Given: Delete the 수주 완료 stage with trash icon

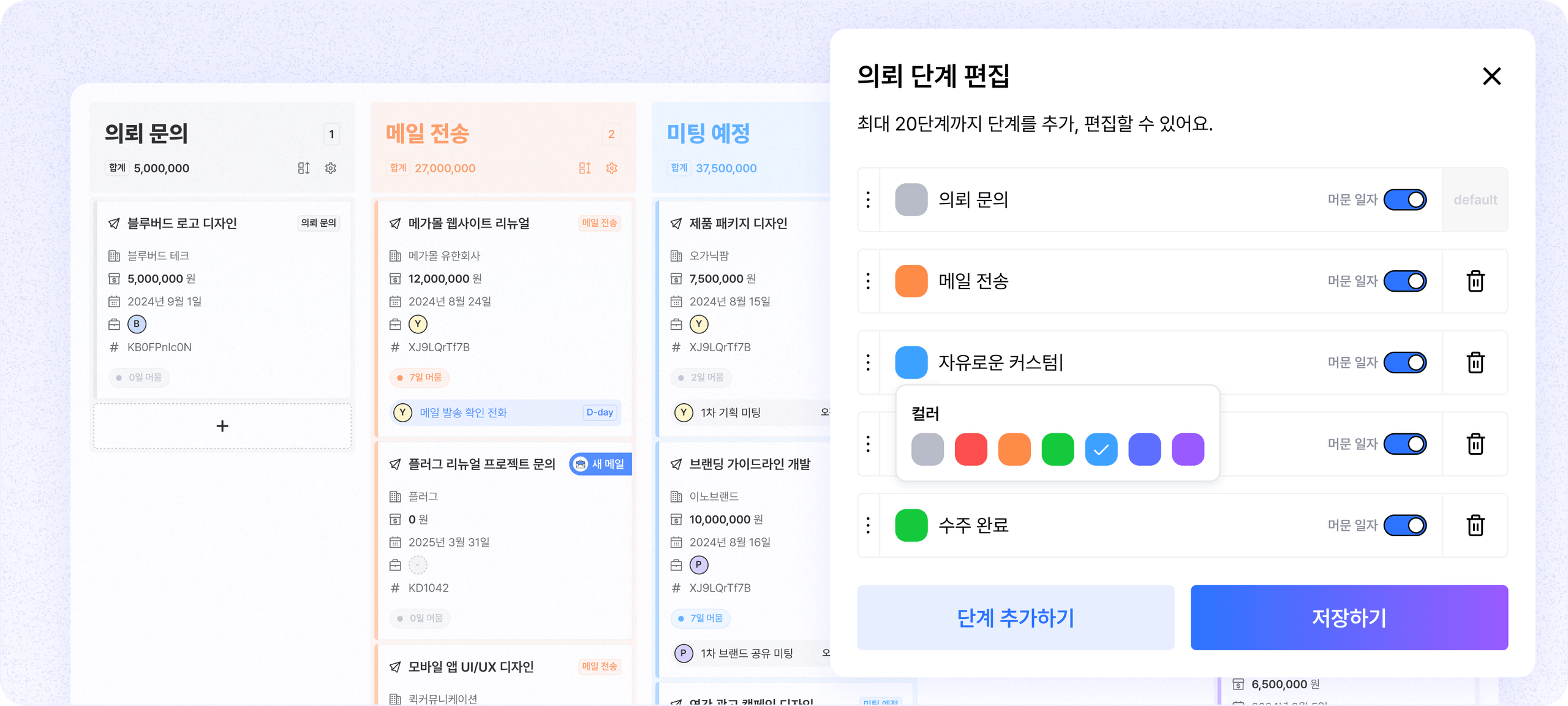Looking at the screenshot, I should 1475,525.
